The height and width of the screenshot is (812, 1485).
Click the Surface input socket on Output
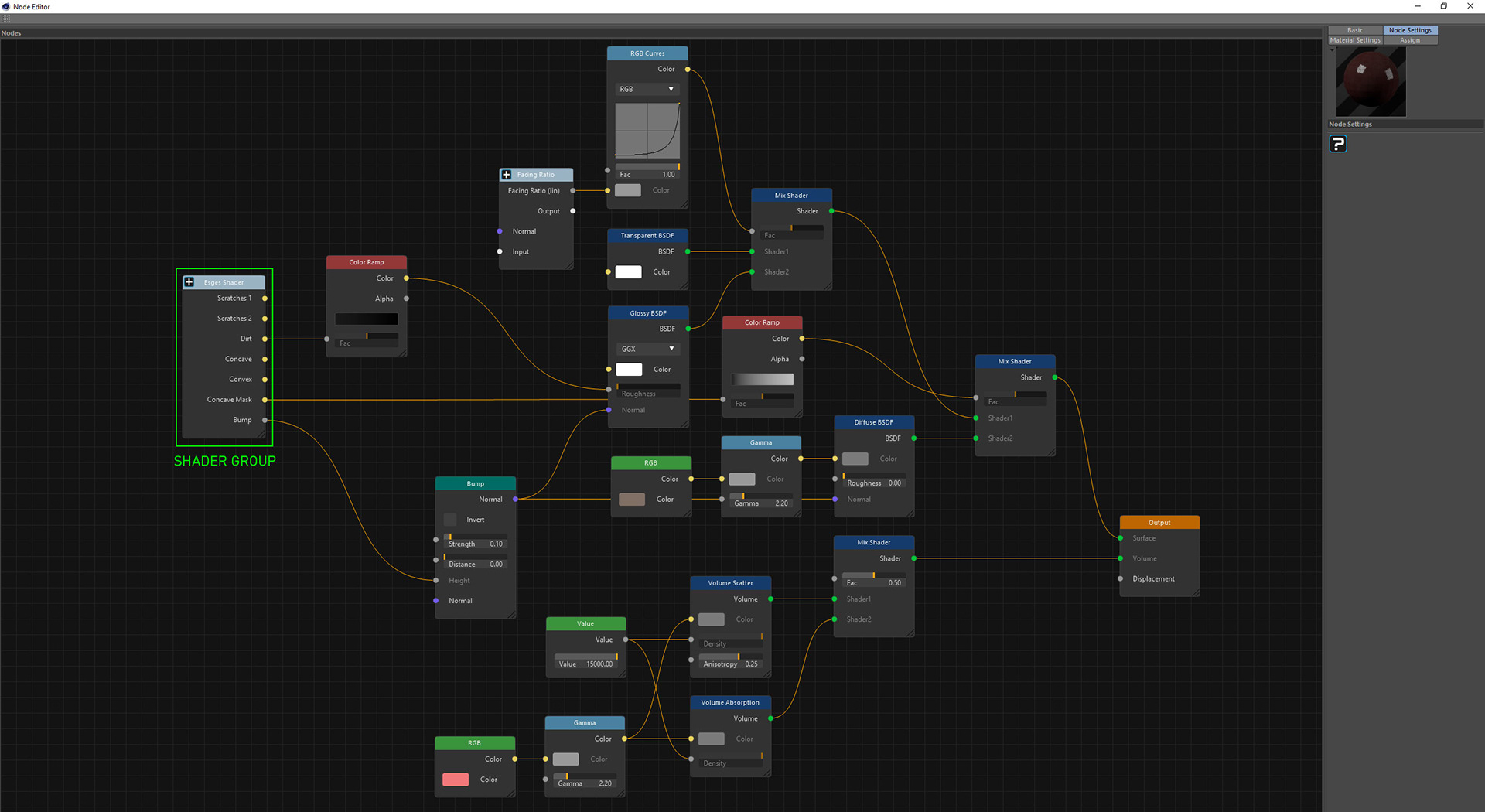pos(1120,538)
